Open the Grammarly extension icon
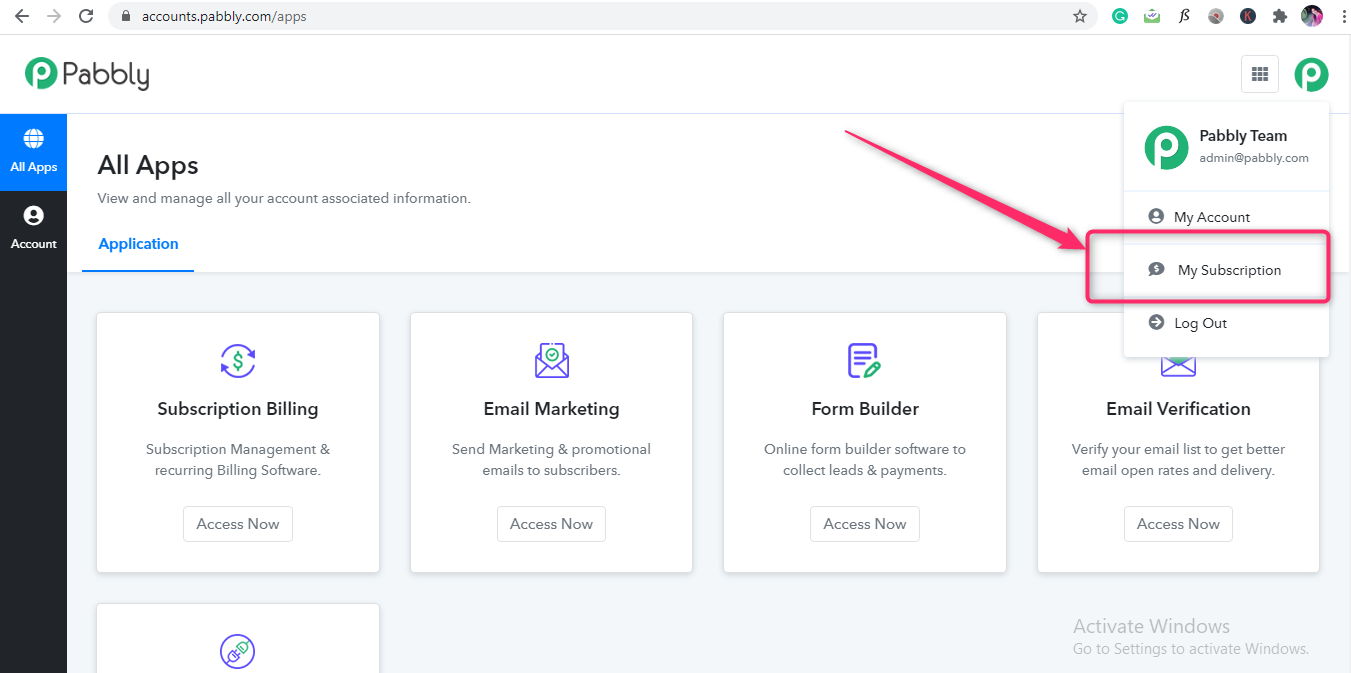Screen dimensions: 1351x673 point(1120,16)
